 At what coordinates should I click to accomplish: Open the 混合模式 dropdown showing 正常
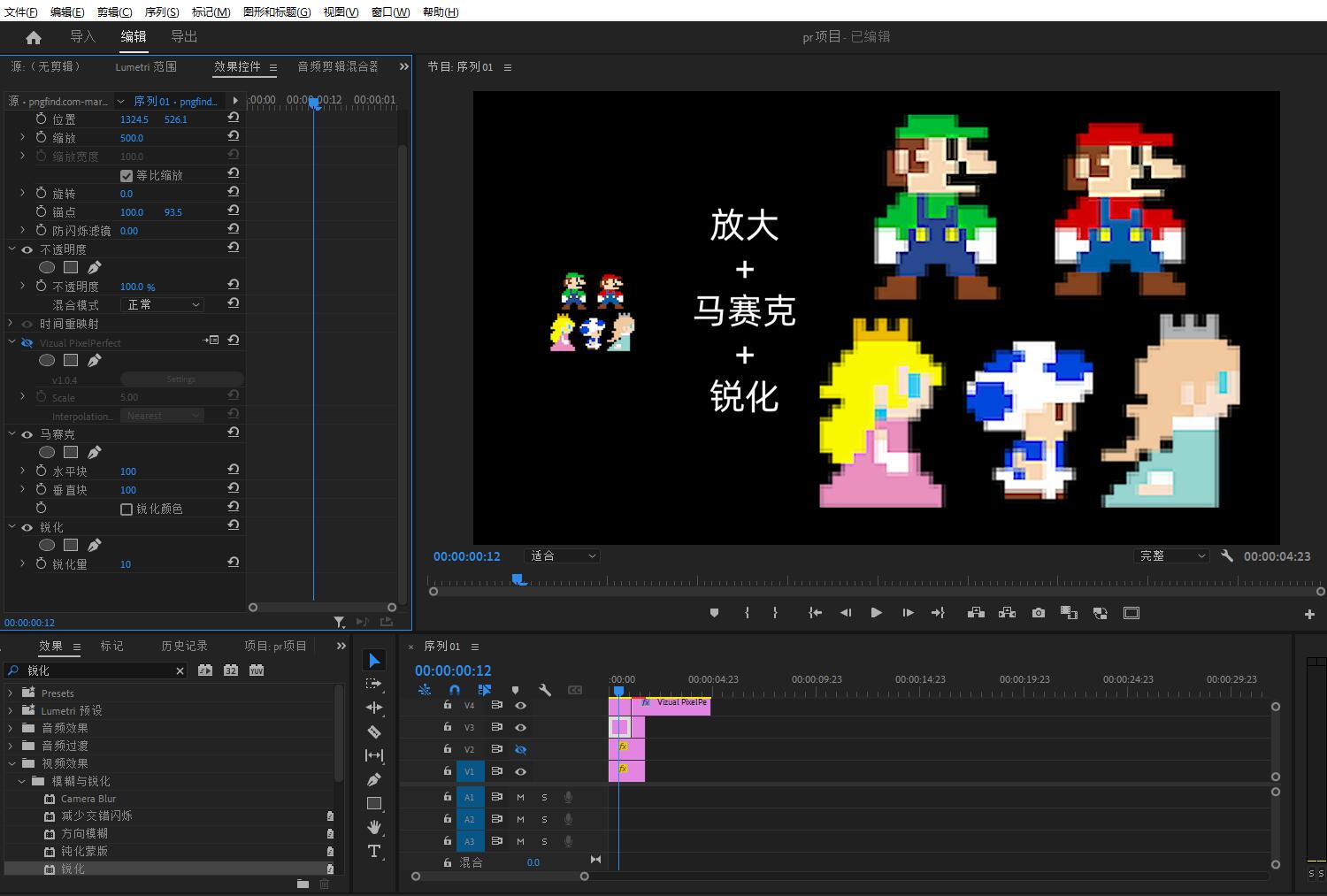pyautogui.click(x=163, y=304)
